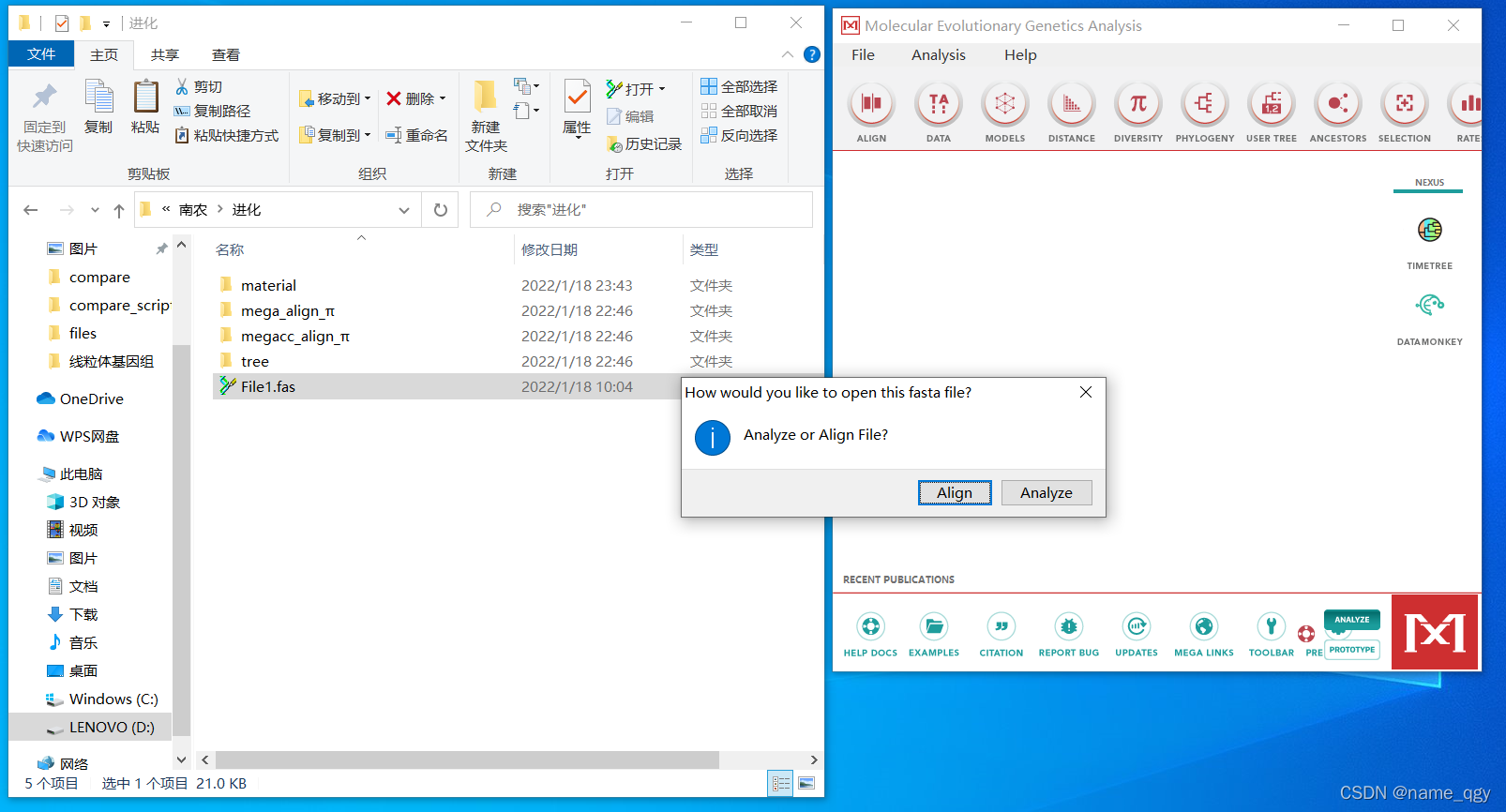1506x812 pixels.
Task: Open recent locations dropdown arrow
Action: 95,210
